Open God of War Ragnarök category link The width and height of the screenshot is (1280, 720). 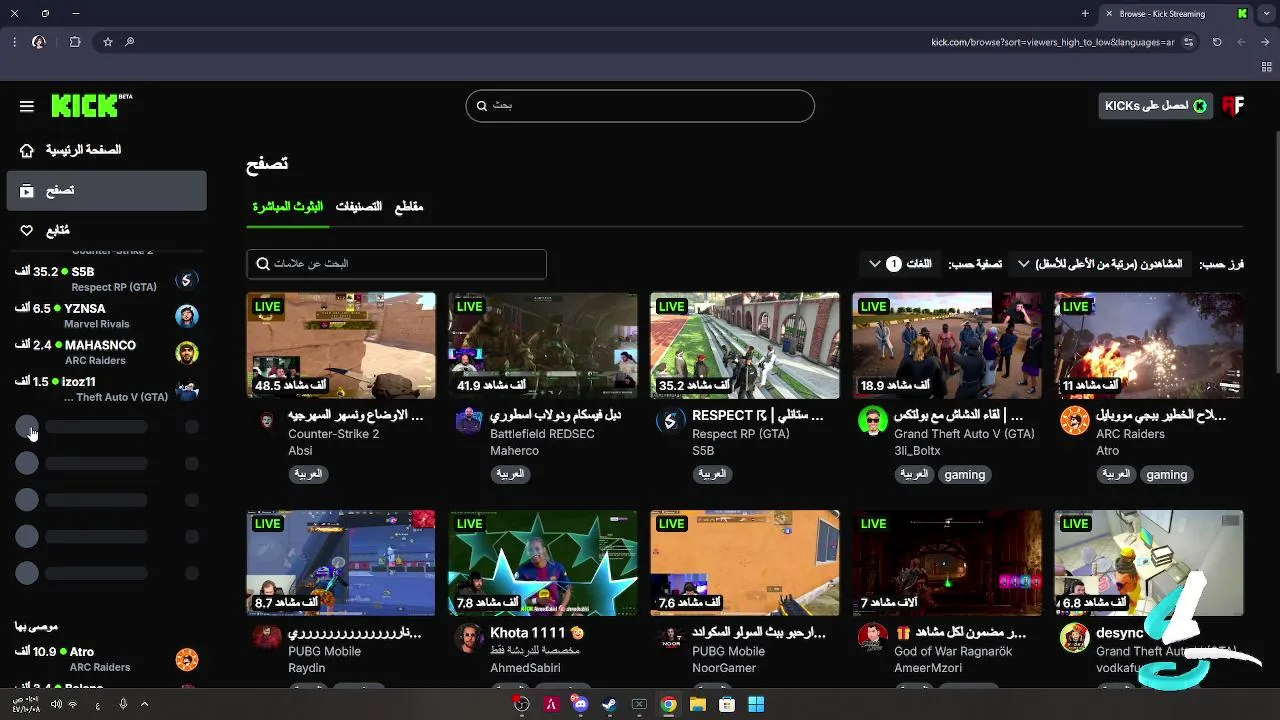click(953, 651)
